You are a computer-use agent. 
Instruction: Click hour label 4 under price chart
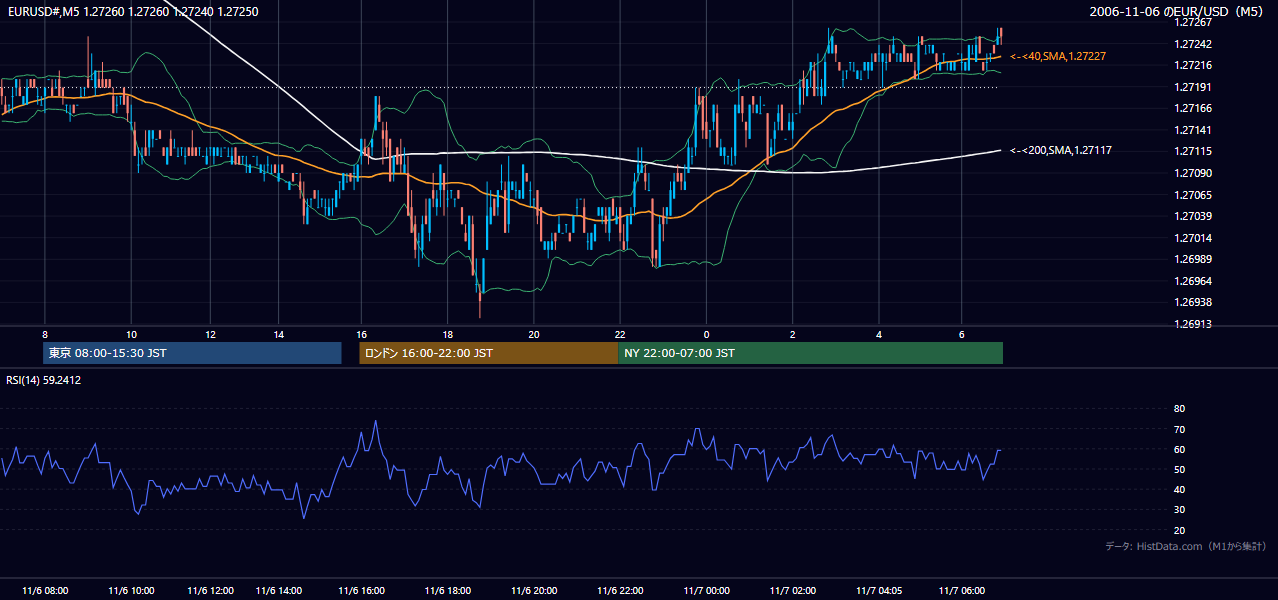(879, 334)
